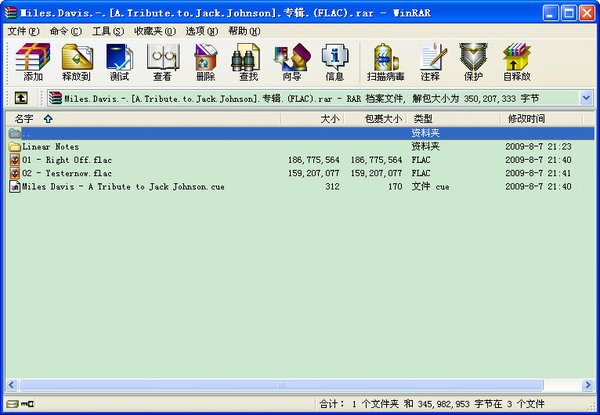Sort by the 大小 column header

click(x=312, y=119)
